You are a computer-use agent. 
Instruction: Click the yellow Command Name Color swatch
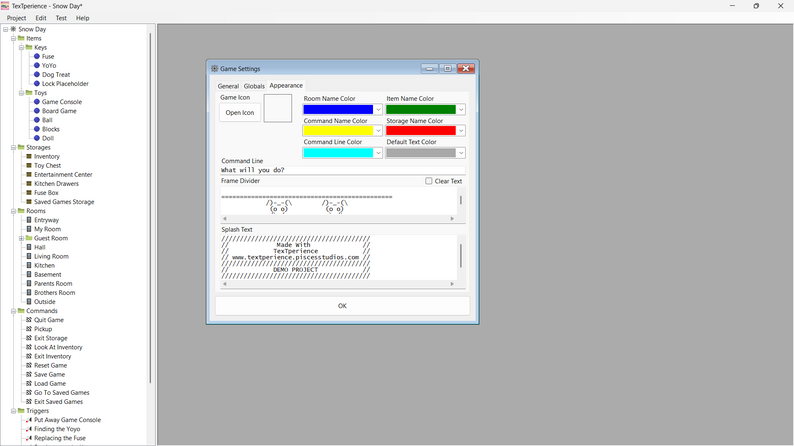(x=338, y=131)
